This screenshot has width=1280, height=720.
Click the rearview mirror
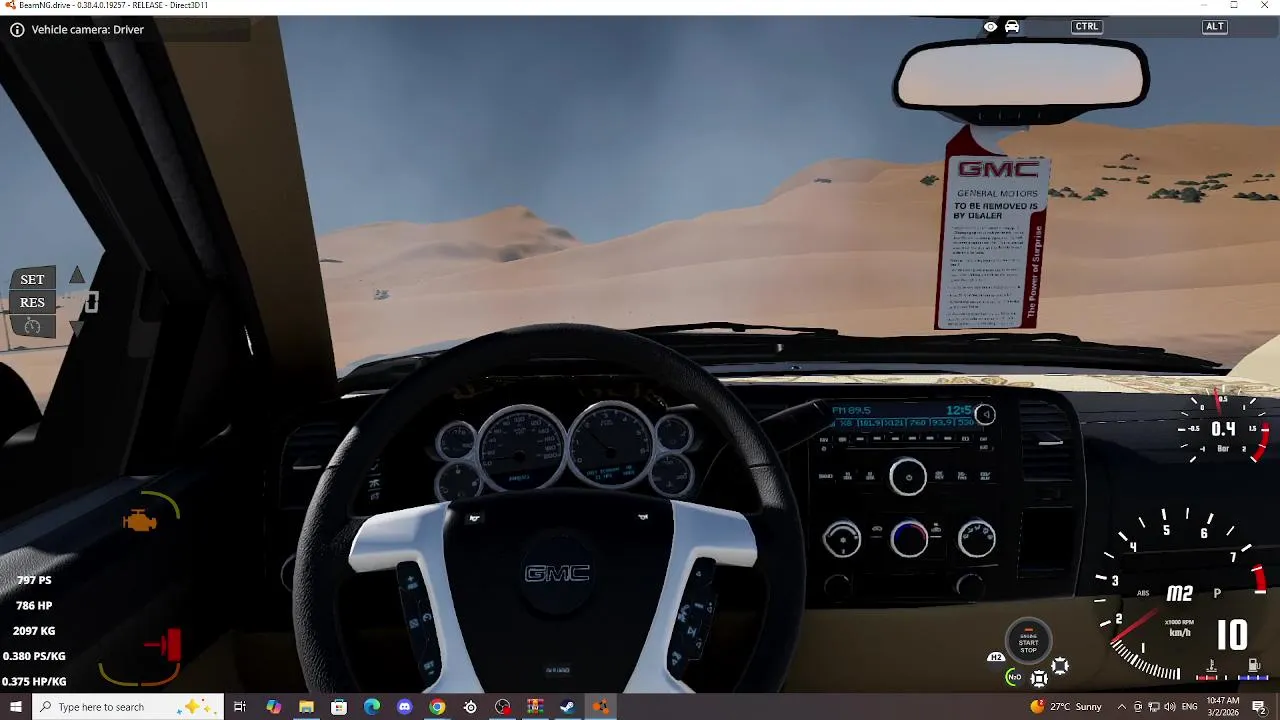pos(1021,77)
